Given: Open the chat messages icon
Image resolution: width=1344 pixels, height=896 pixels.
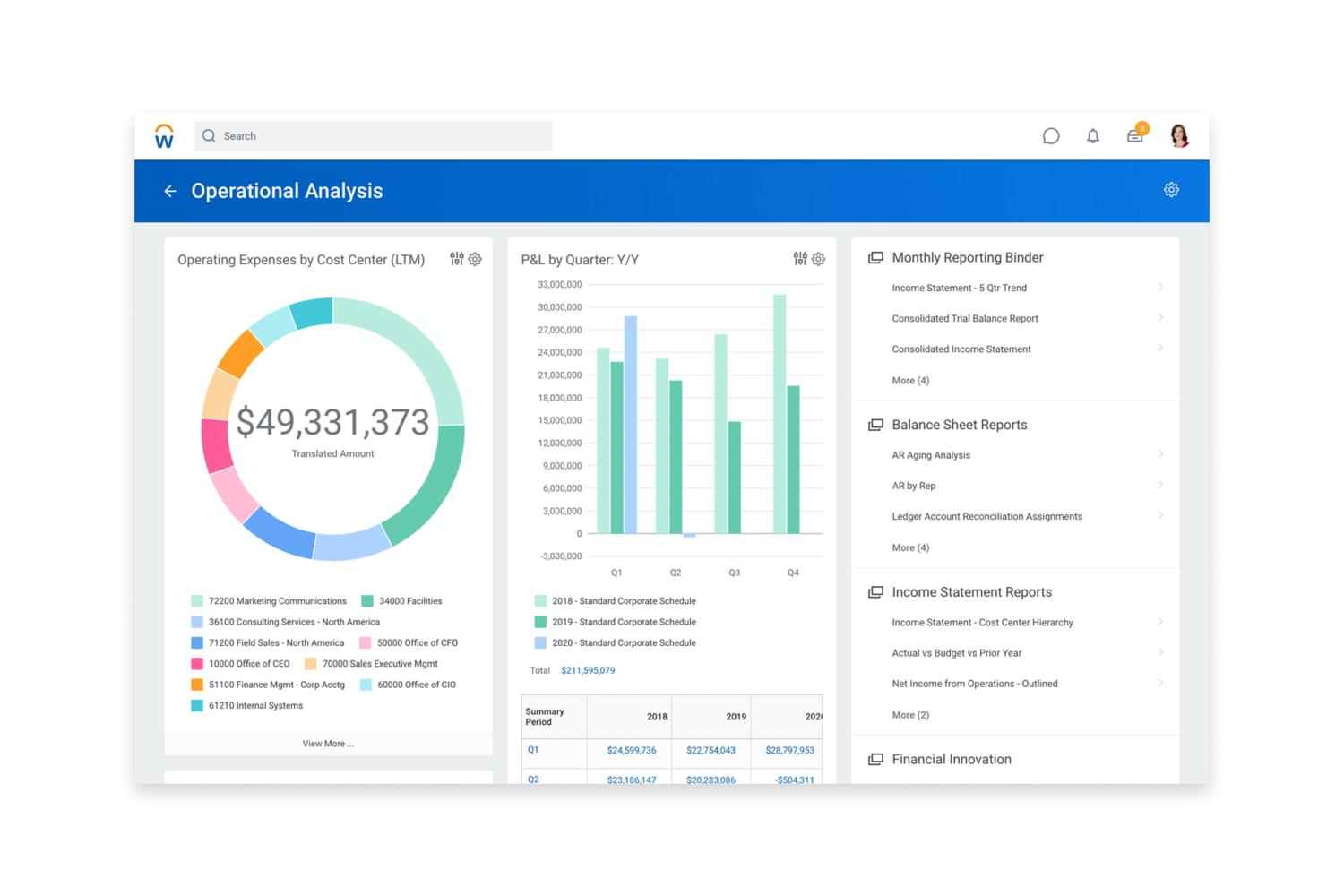Looking at the screenshot, I should (1051, 136).
